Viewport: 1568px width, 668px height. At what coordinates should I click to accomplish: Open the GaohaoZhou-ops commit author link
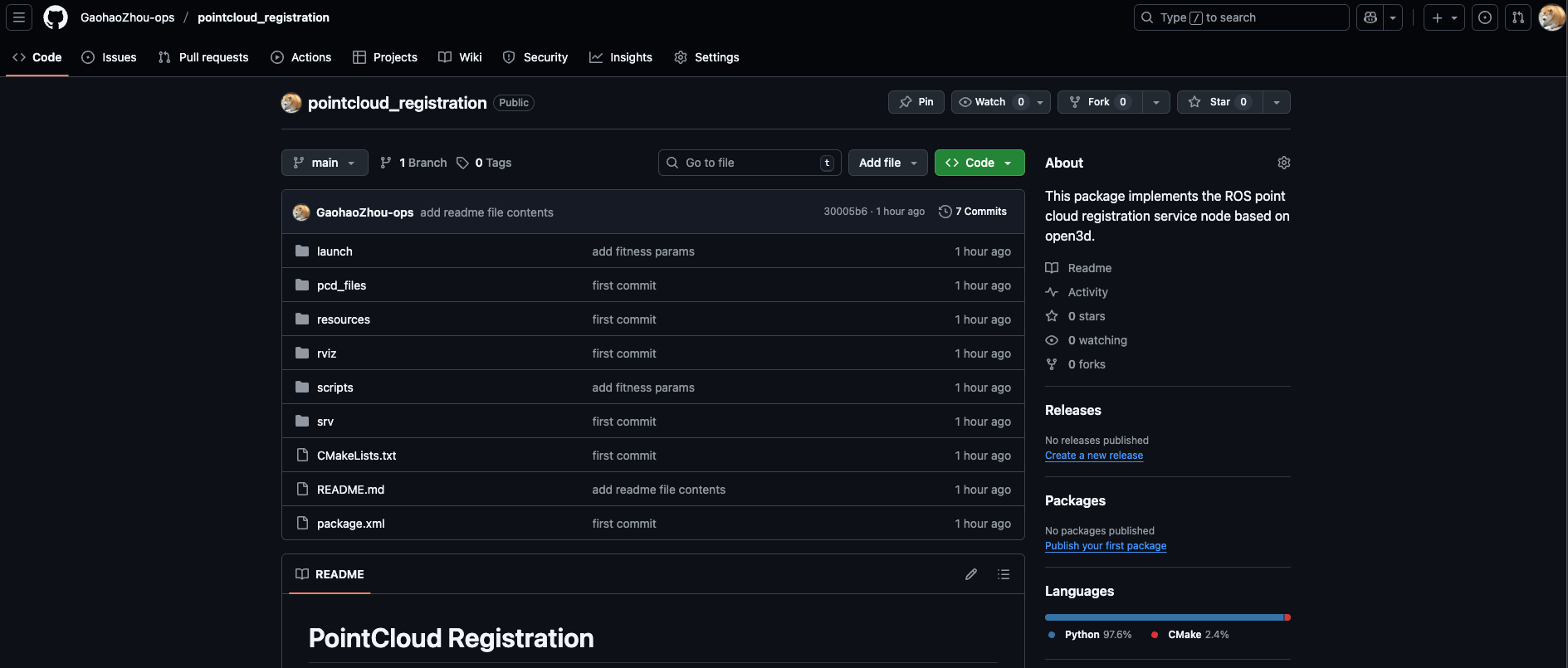[364, 212]
